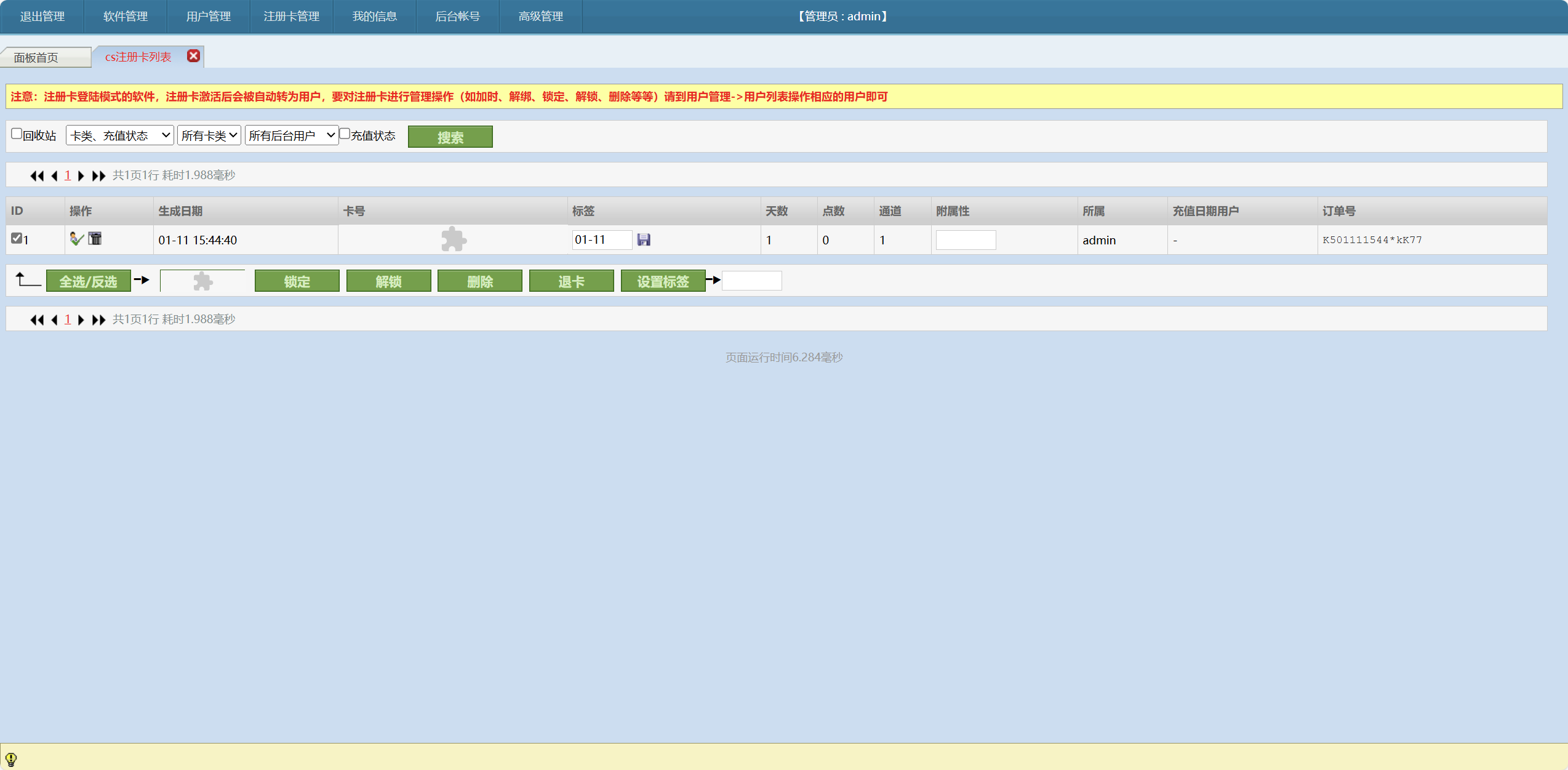Click the puzzle icon in the 卡号 cell
This screenshot has height=770, width=1568.
[454, 239]
